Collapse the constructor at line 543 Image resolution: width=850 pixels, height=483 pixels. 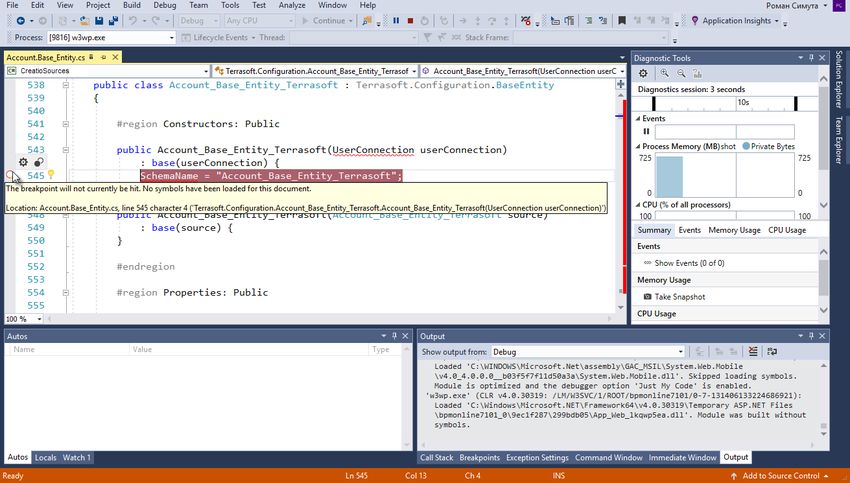[x=66, y=150]
